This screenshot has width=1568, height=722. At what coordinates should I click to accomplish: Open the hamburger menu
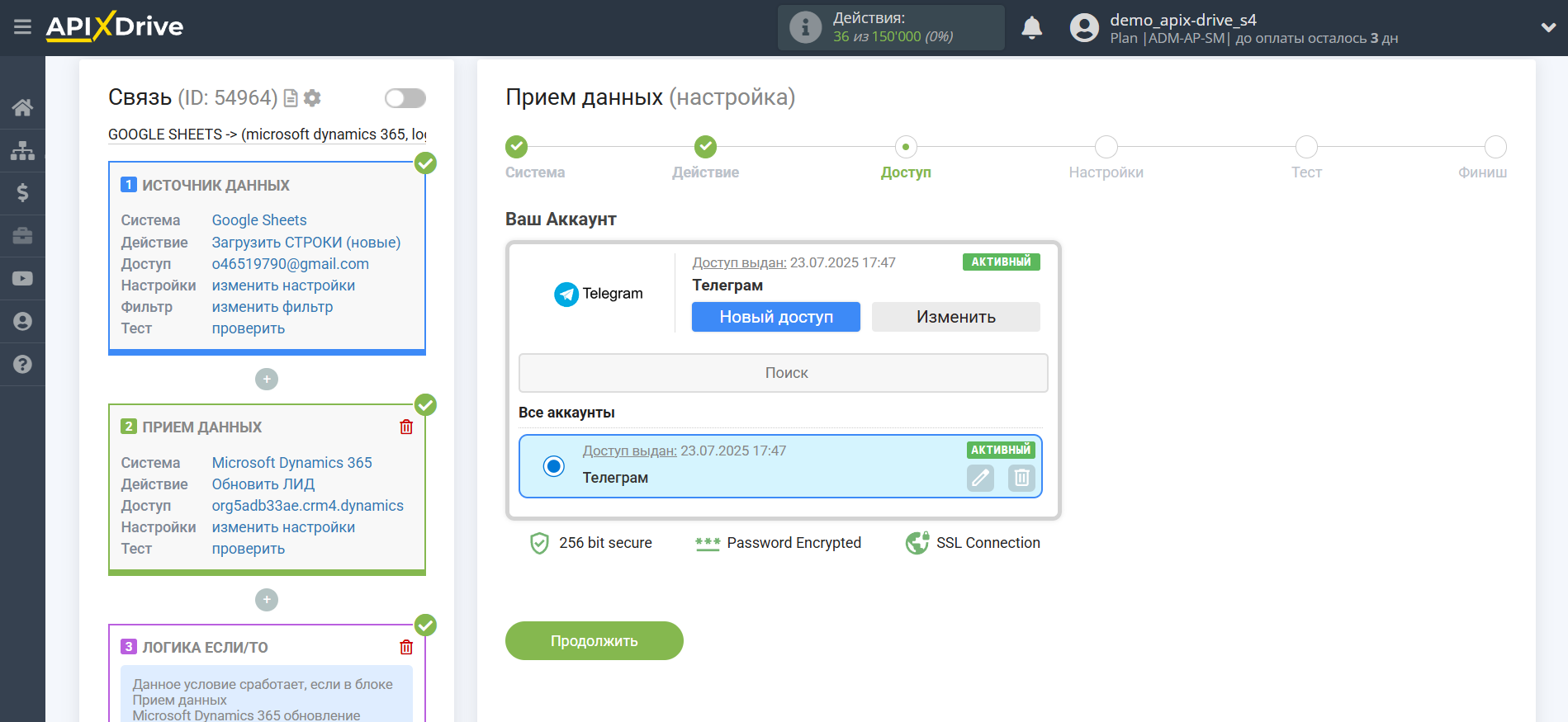pos(22,27)
